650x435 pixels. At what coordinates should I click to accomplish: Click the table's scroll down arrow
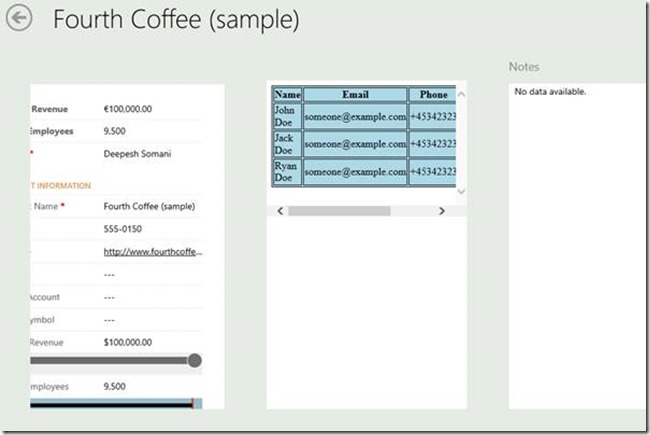(461, 190)
